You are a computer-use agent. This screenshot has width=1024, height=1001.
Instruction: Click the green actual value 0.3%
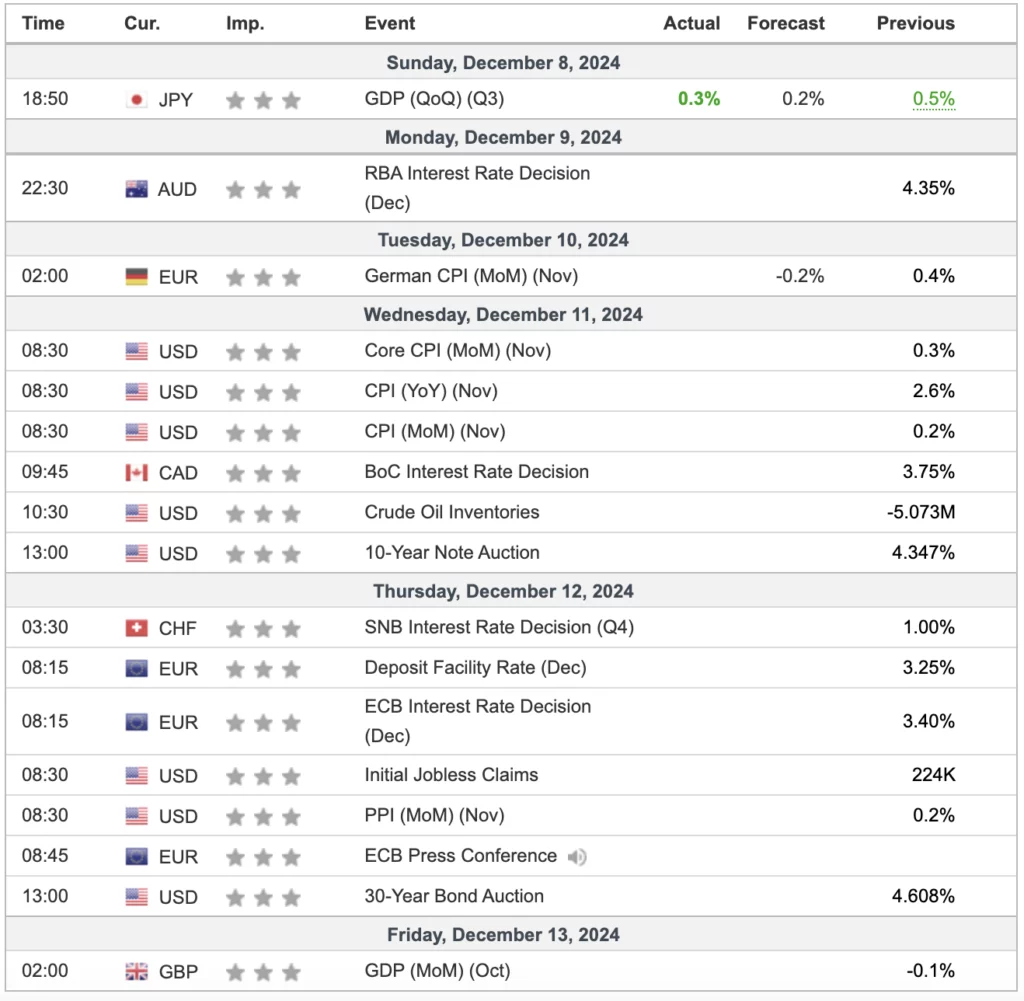(699, 99)
